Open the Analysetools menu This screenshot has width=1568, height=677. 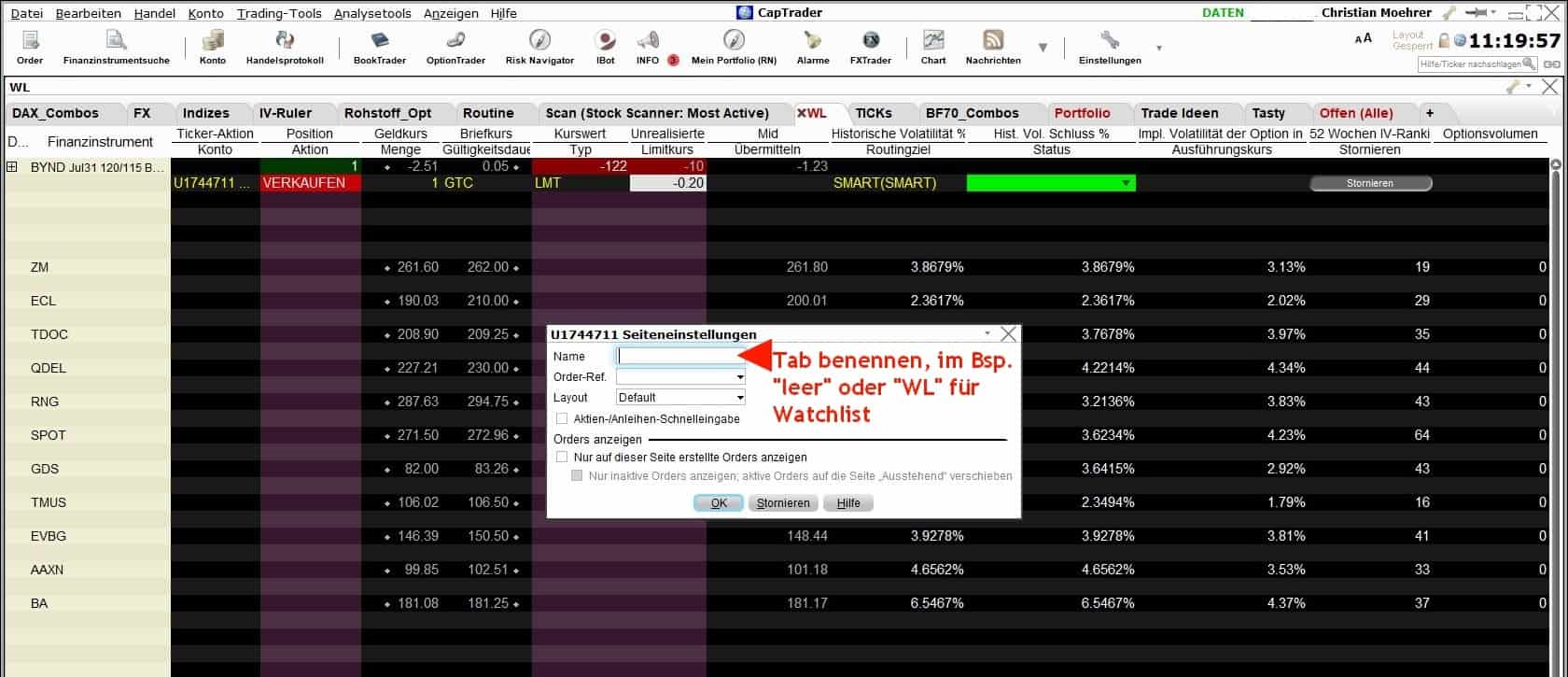point(371,14)
